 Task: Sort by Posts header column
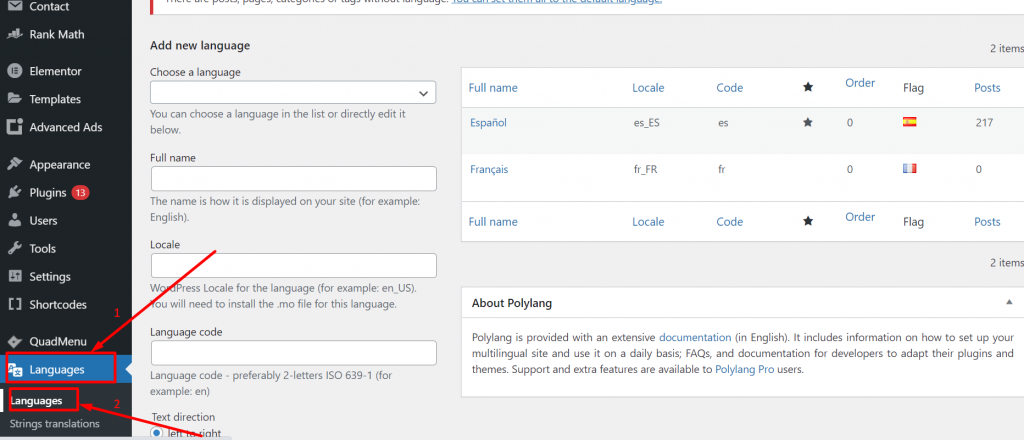pyautogui.click(x=987, y=87)
